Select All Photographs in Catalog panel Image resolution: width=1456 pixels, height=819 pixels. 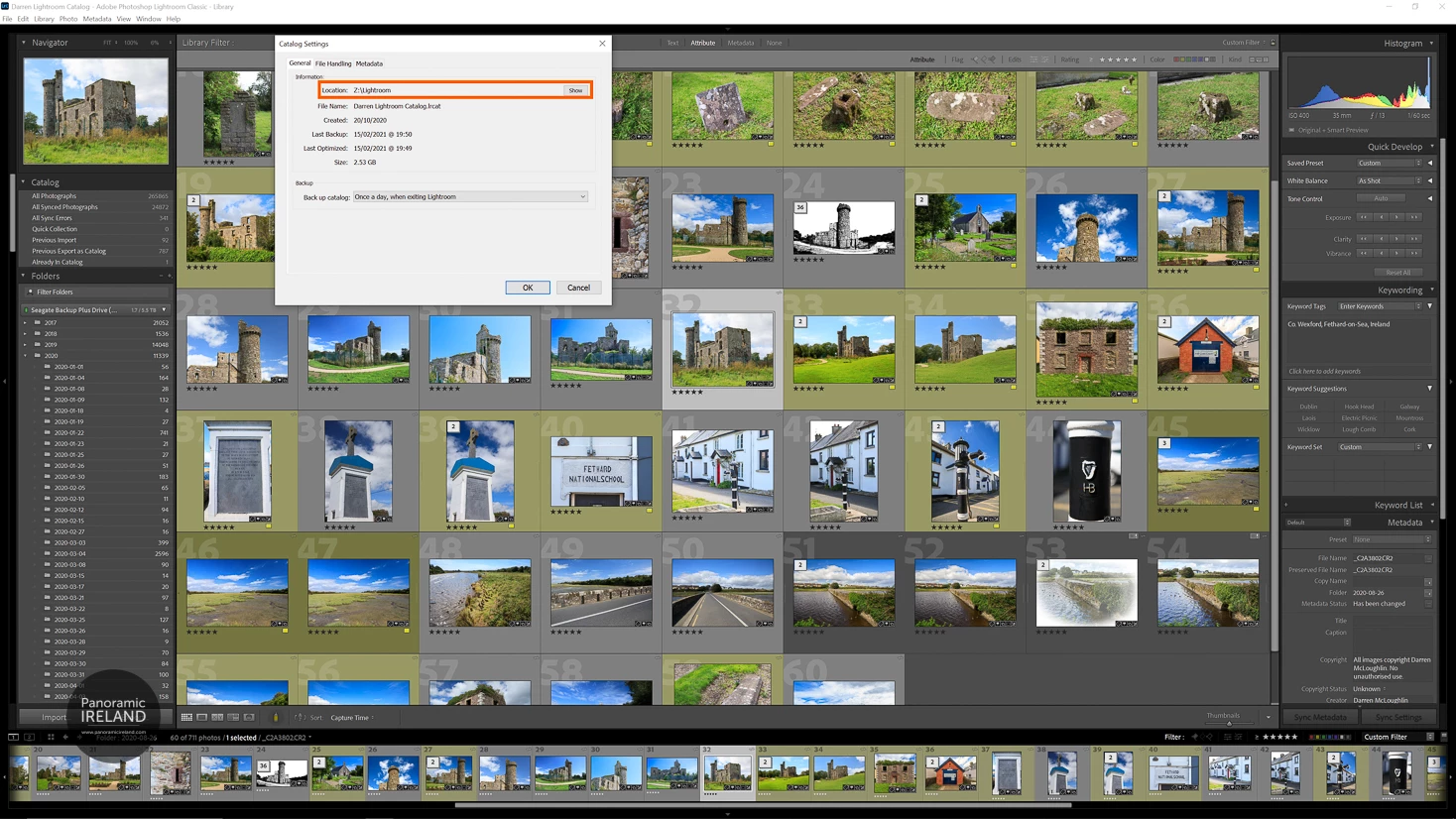[95, 196]
